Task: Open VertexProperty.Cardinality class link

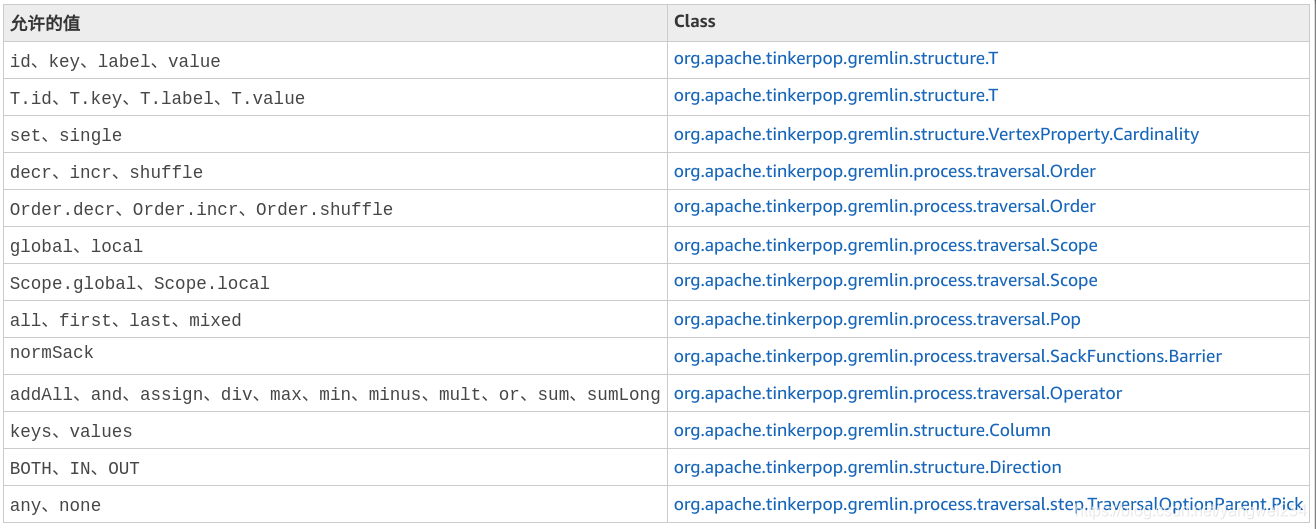Action: pos(936,134)
